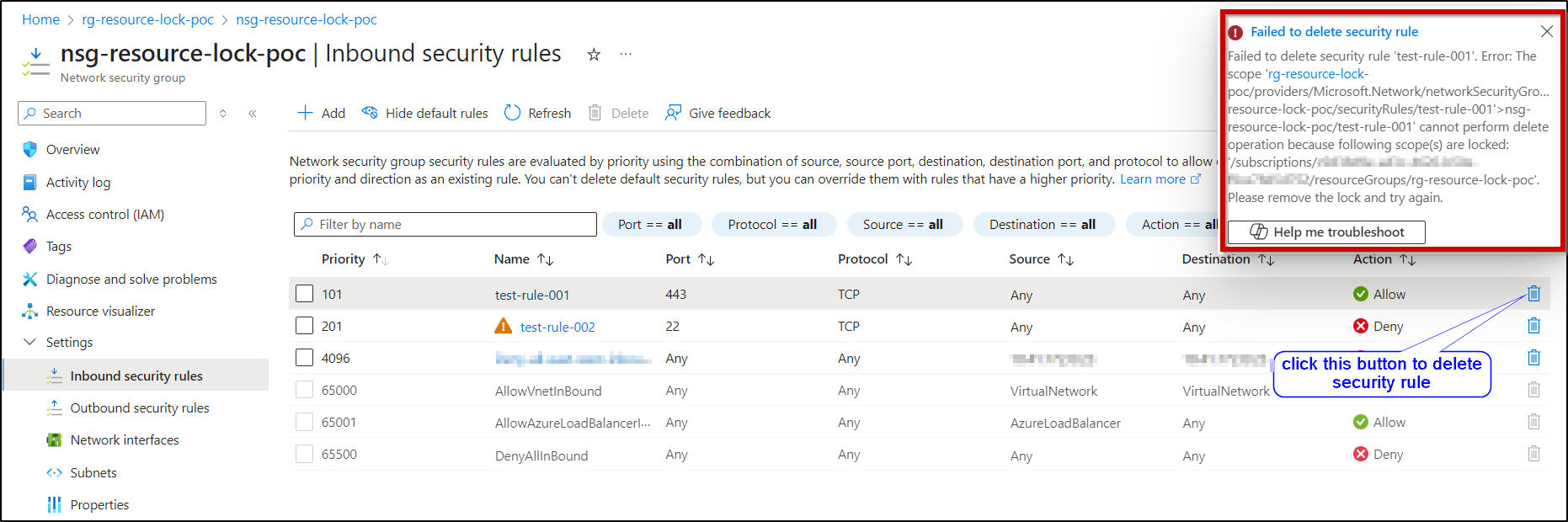1568x522 pixels.
Task: Click the Properties icon
Action: [55, 505]
